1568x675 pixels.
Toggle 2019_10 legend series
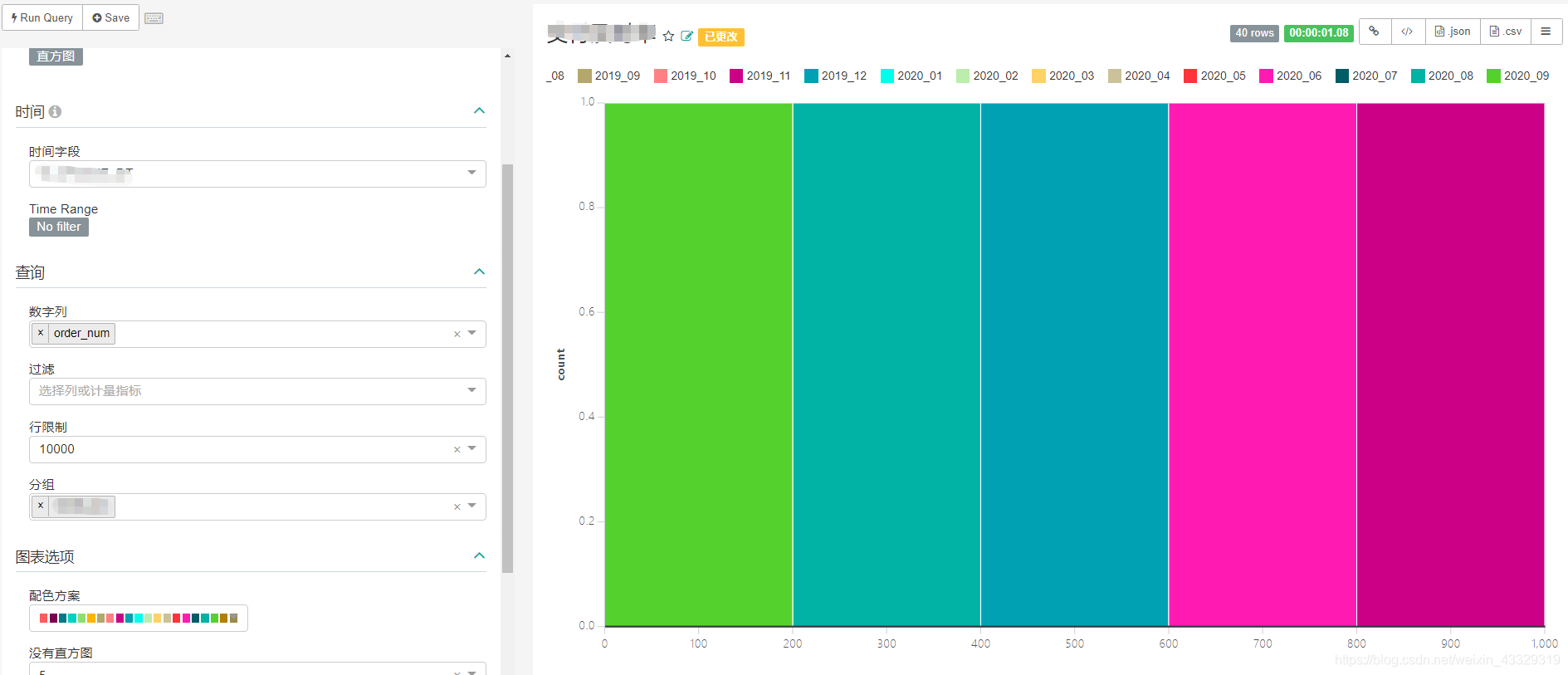coord(685,76)
